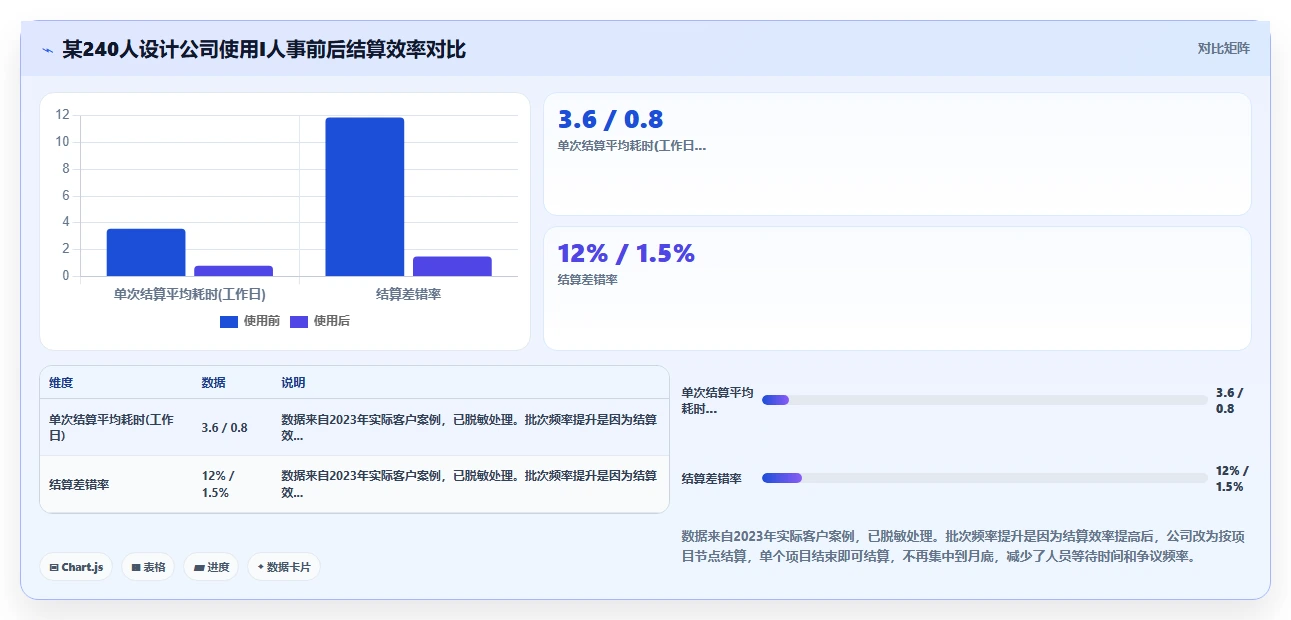Click the 数据卡片 chip sparkle icon
This screenshot has width=1291, height=620.
click(260, 567)
